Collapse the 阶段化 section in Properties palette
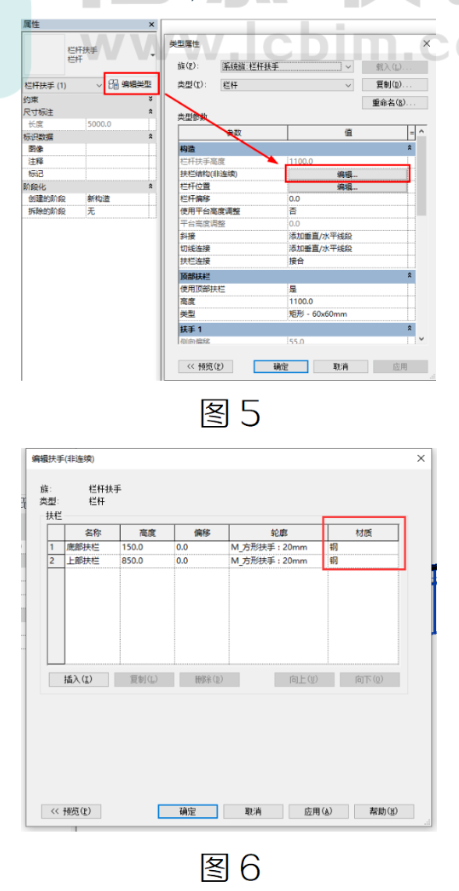The image size is (459, 891). click(150, 186)
